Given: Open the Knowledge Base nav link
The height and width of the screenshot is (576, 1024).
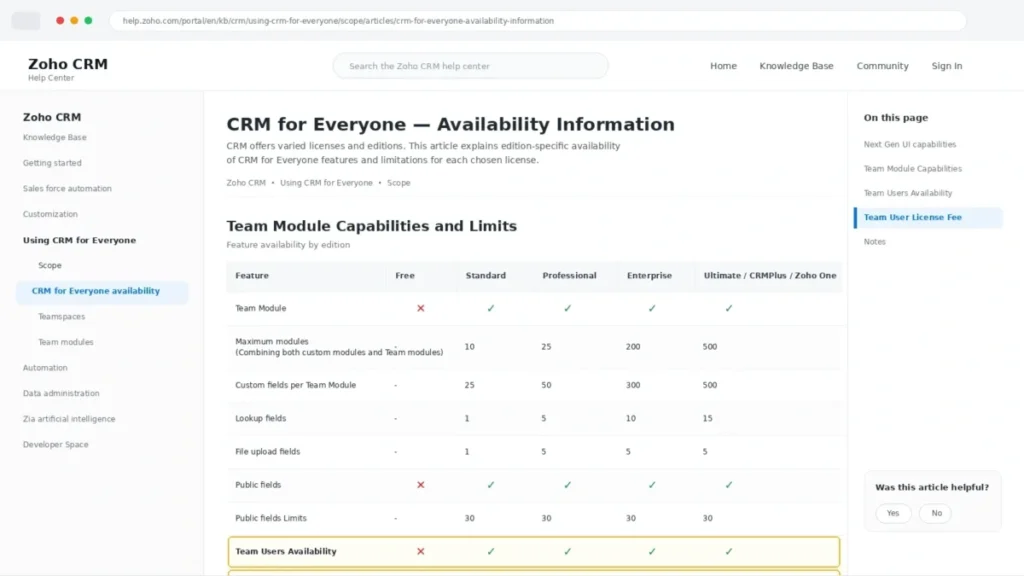Looking at the screenshot, I should point(796,66).
